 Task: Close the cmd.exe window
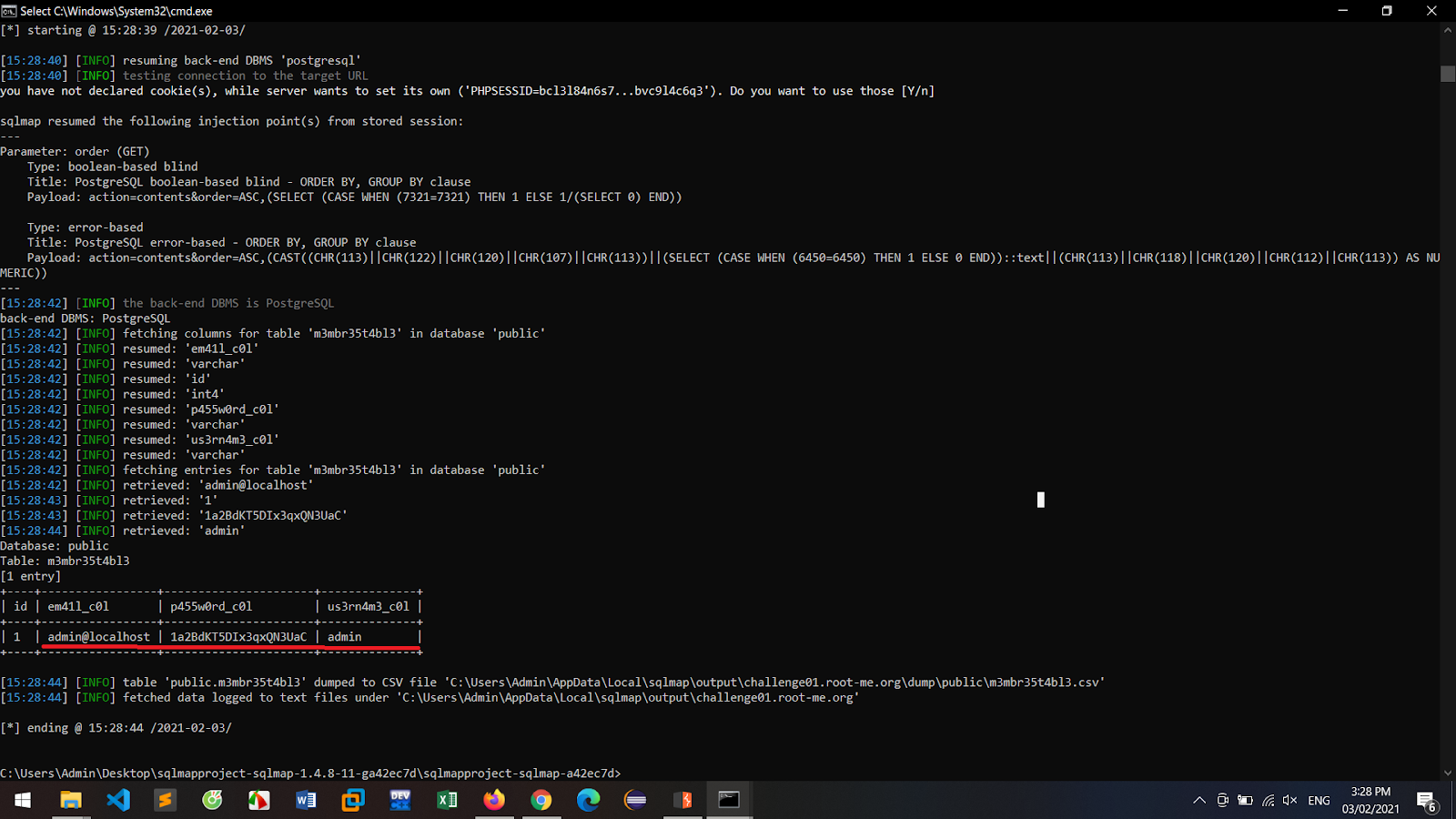click(1431, 11)
